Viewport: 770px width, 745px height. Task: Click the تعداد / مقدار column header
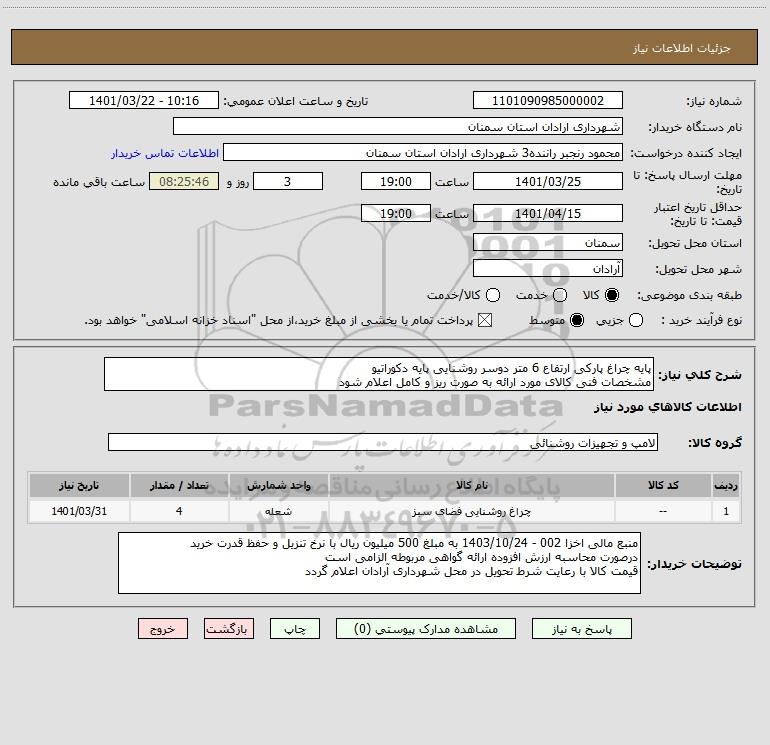click(x=179, y=485)
